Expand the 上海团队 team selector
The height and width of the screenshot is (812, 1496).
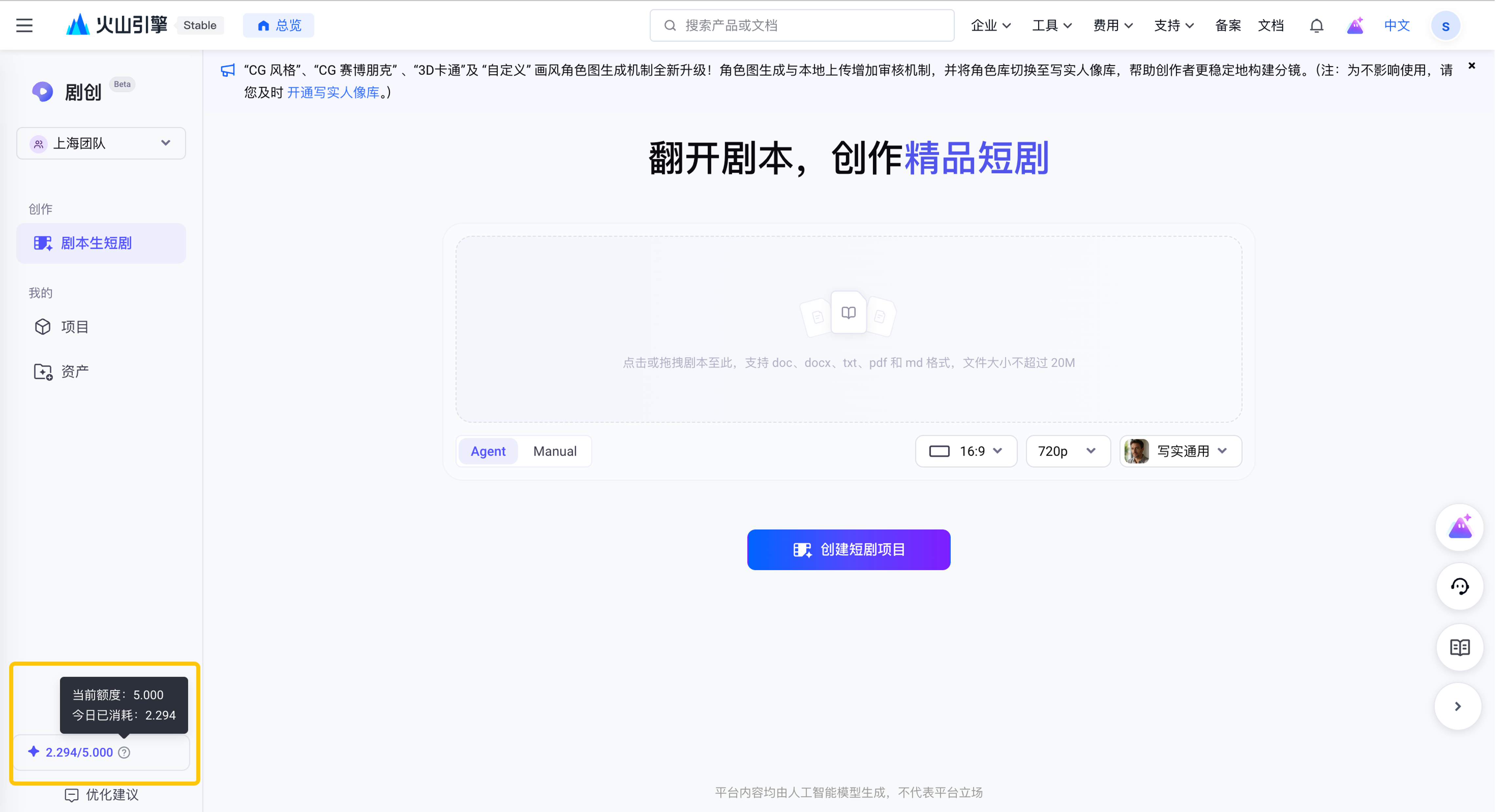pos(101,143)
